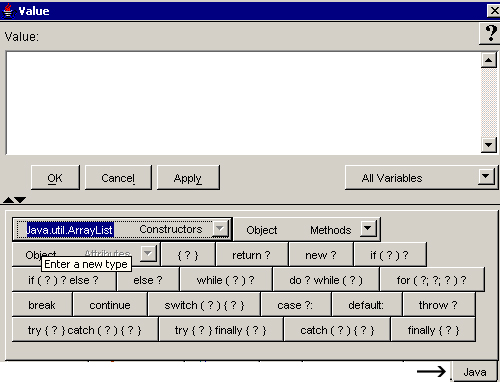Insert the continue keyword
500x382 pixels.
tap(110, 305)
